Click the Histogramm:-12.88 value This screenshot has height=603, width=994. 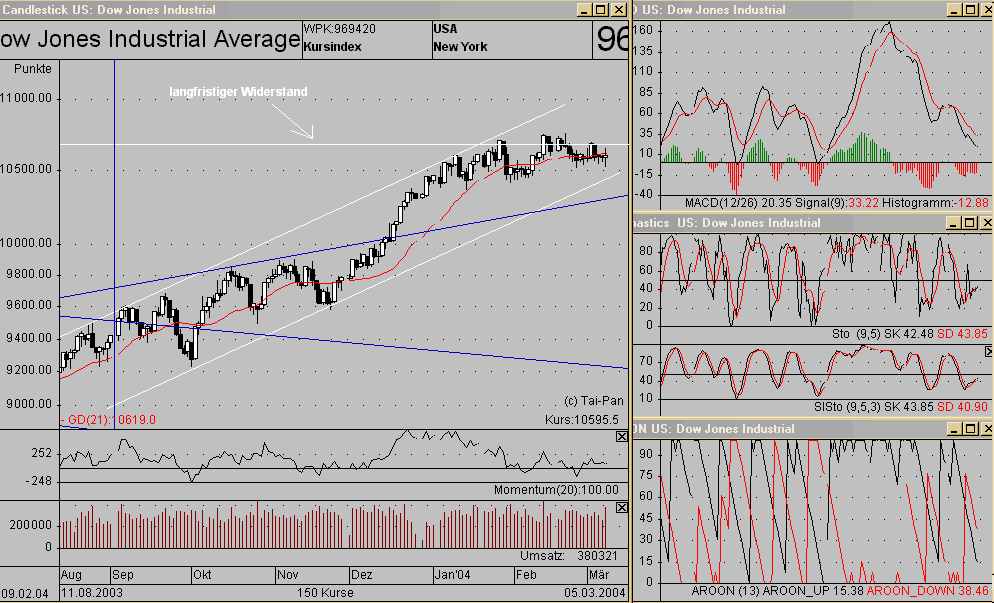935,203
